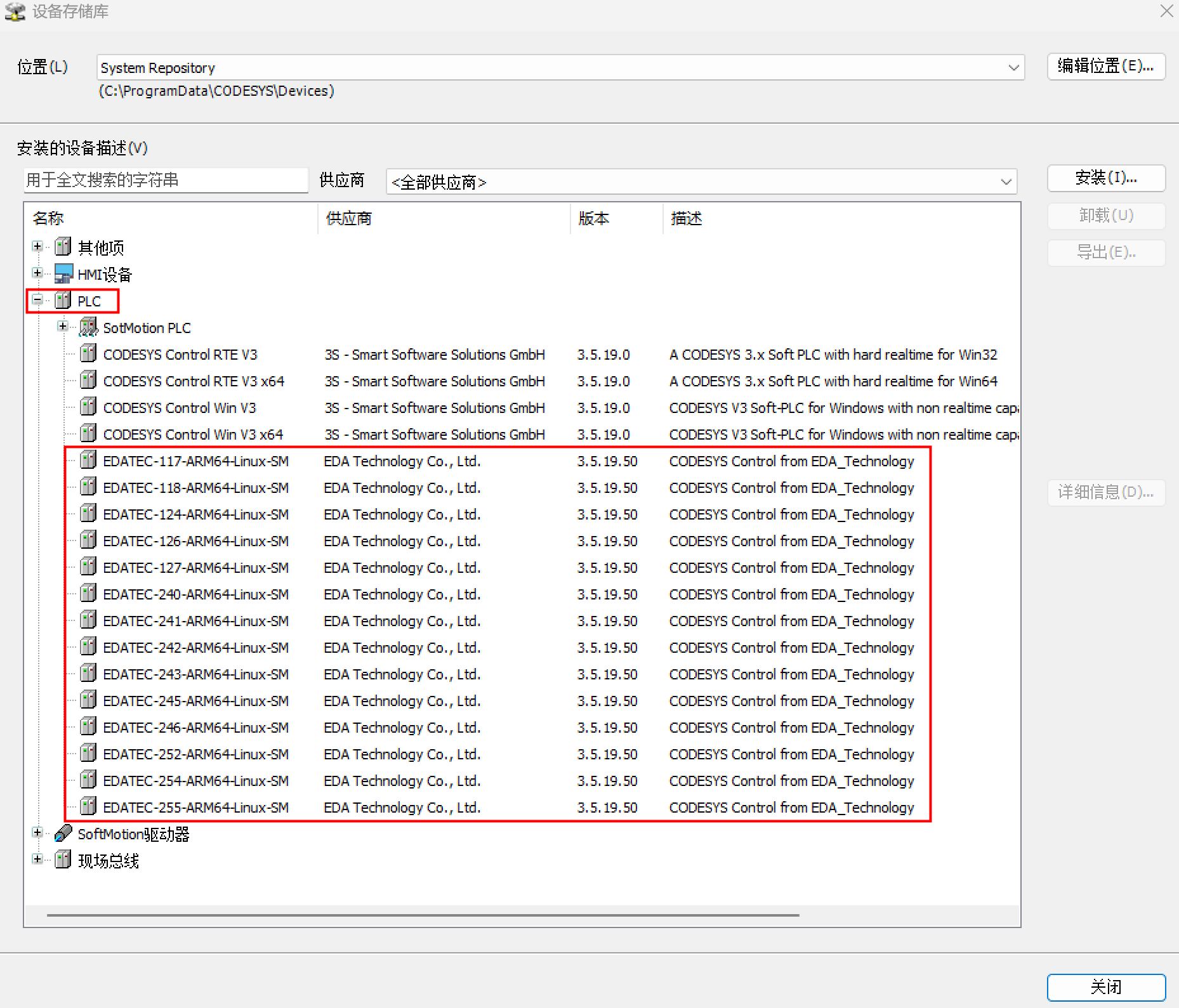Click the EDATEC-255-ARM64-Linux-SM device icon
Screen dimensions: 1179x1008
[88, 807]
